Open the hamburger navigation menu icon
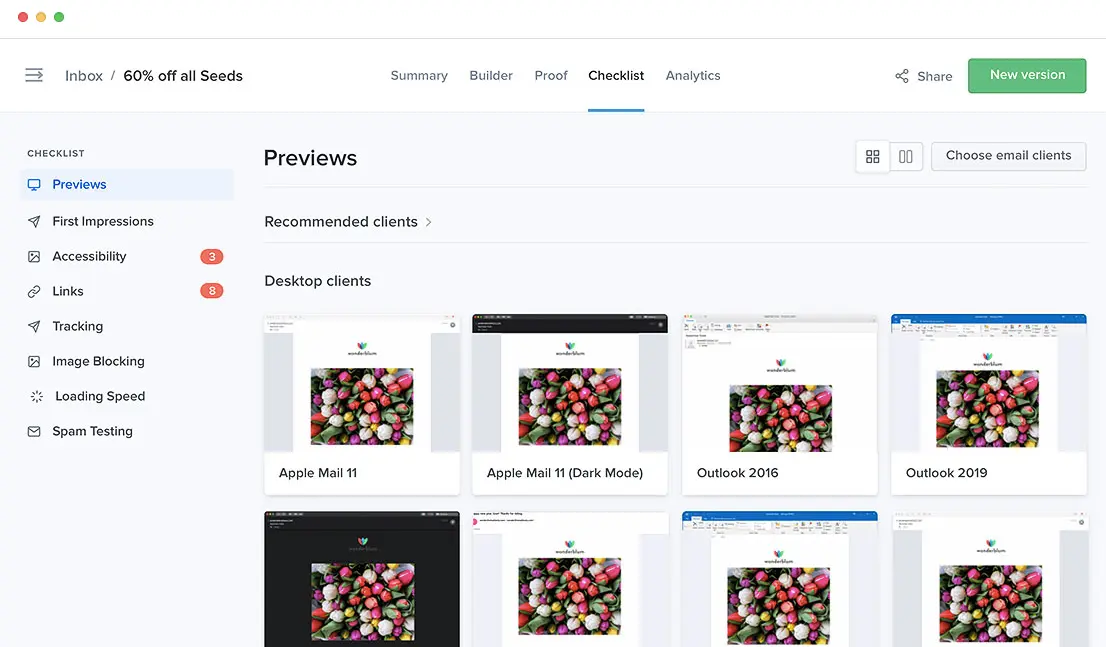1106x647 pixels. point(34,75)
